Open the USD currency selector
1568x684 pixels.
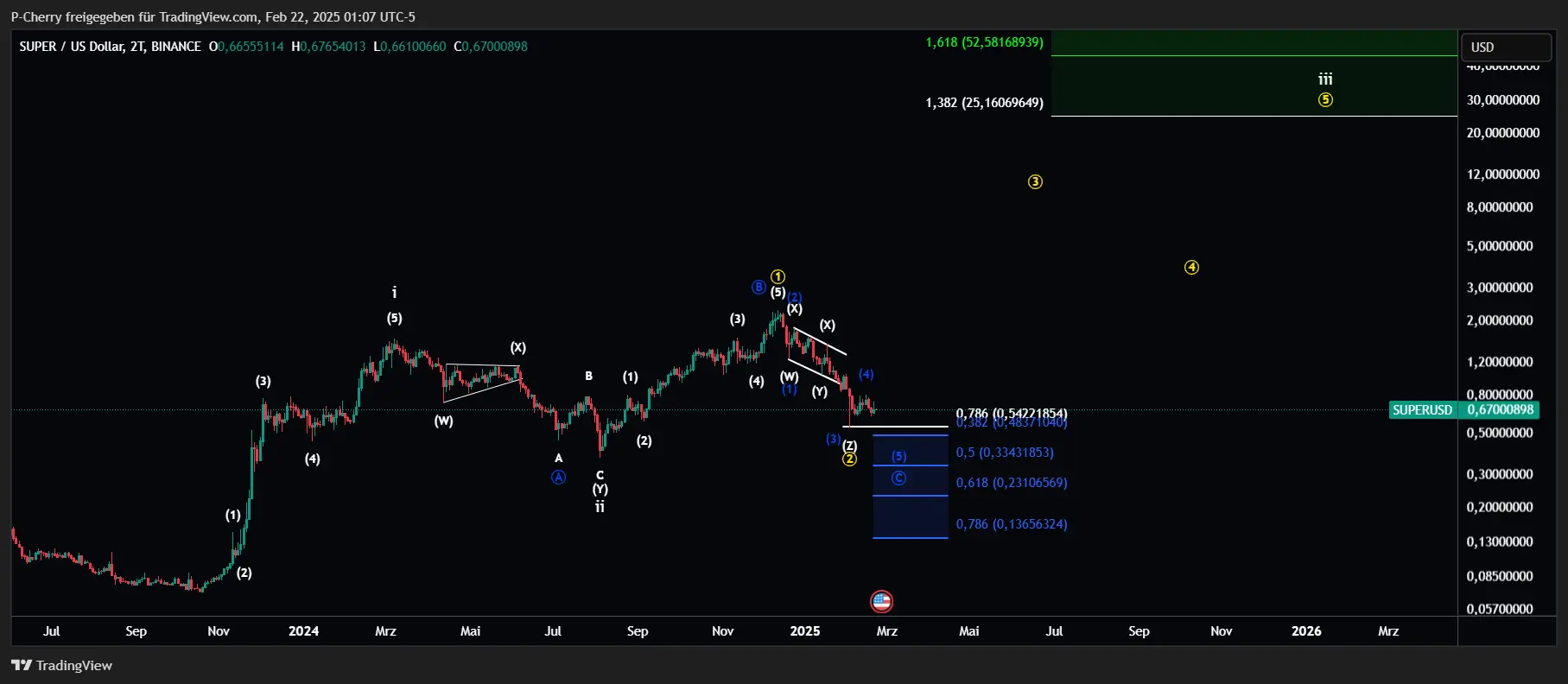1506,47
